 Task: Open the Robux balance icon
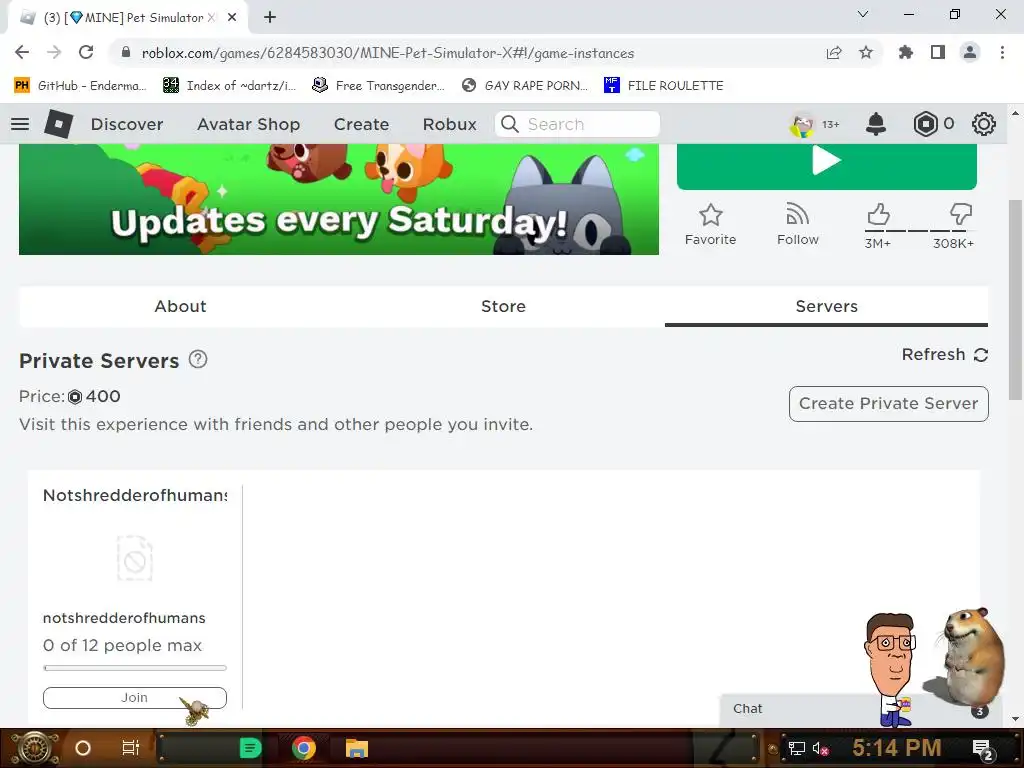point(925,124)
